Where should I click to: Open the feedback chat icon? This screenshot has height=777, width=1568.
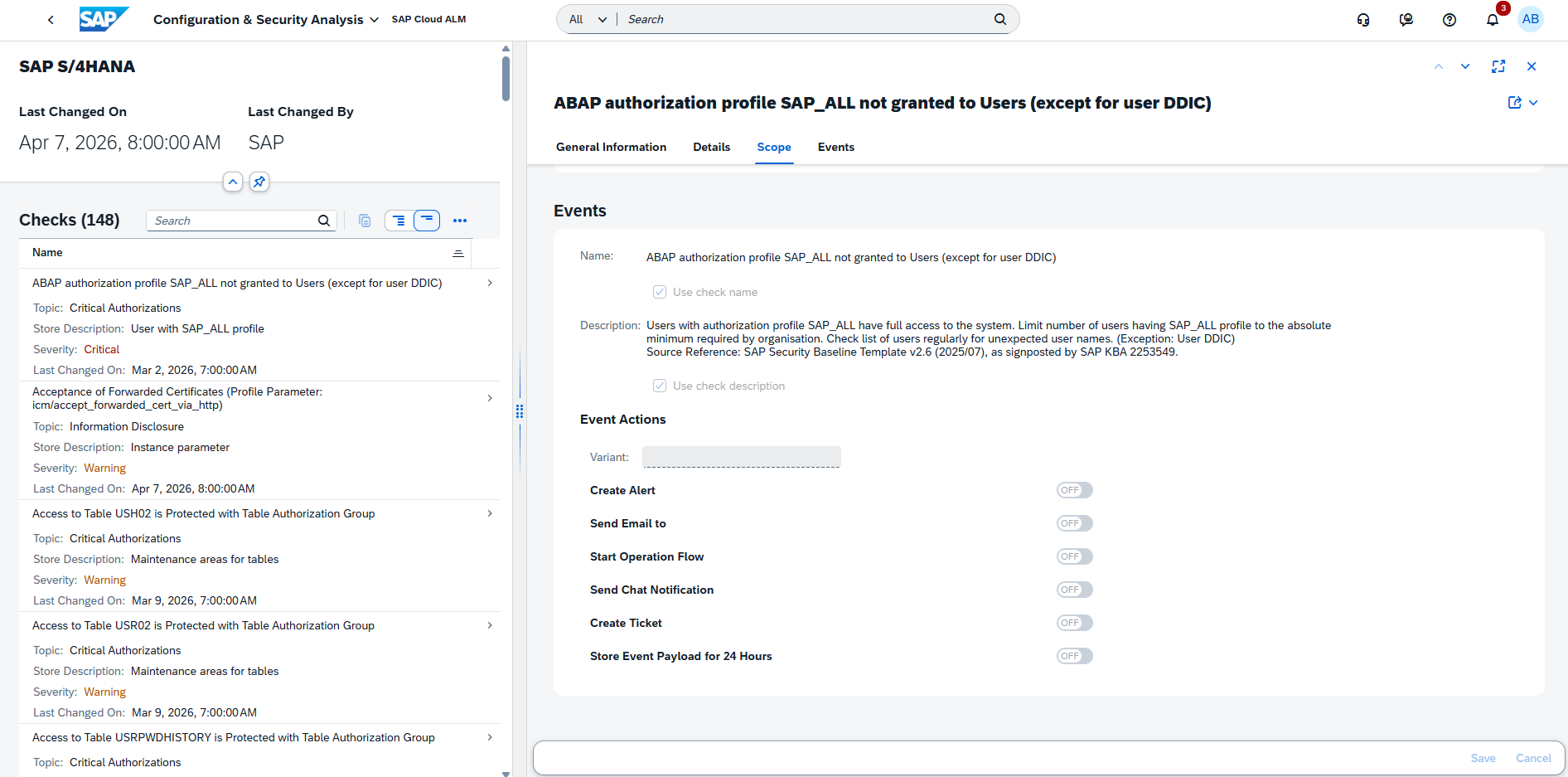point(1406,20)
